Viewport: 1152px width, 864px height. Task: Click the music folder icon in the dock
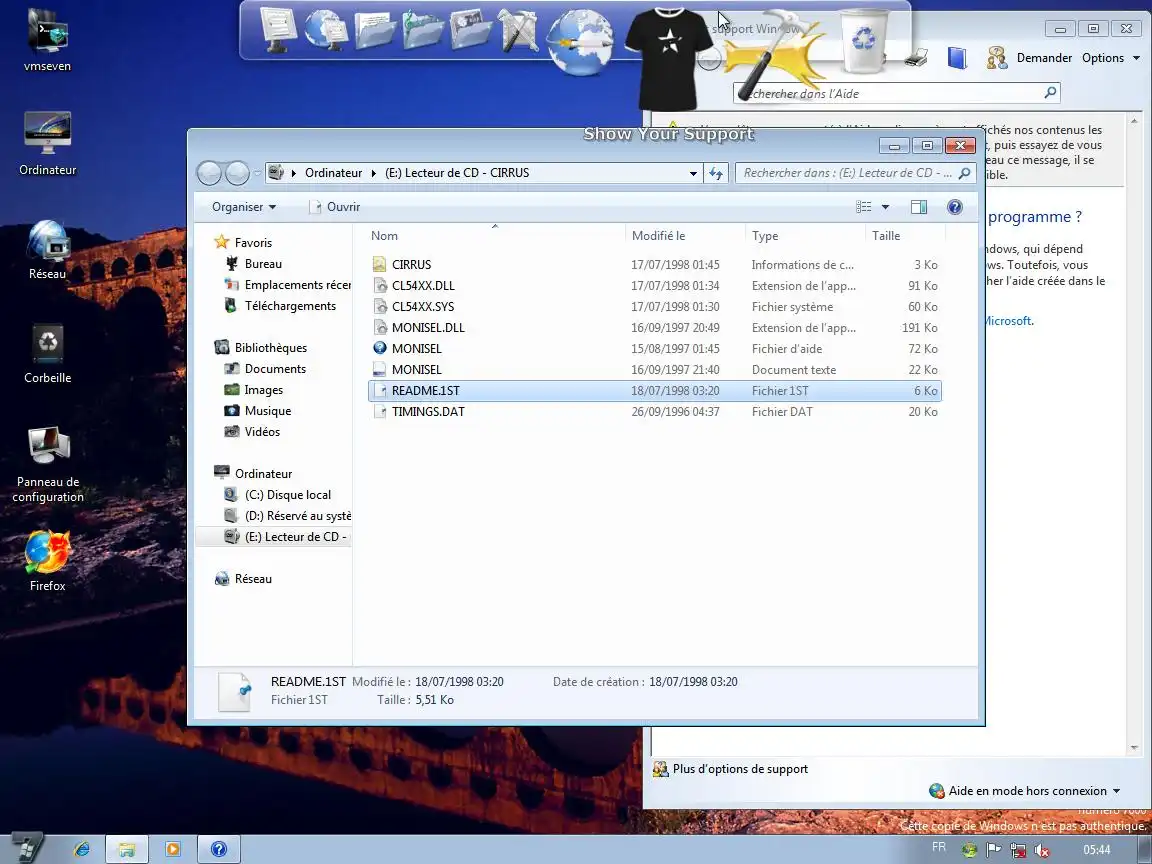pos(422,29)
